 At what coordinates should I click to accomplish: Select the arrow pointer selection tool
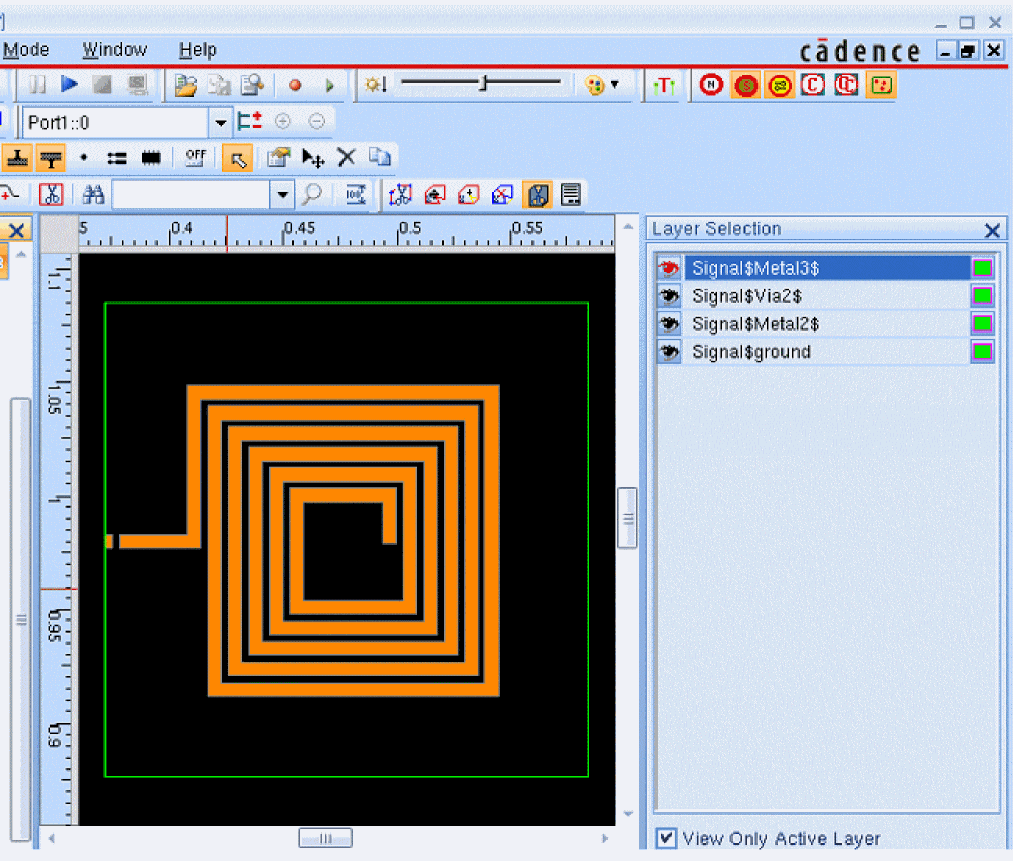point(237,158)
